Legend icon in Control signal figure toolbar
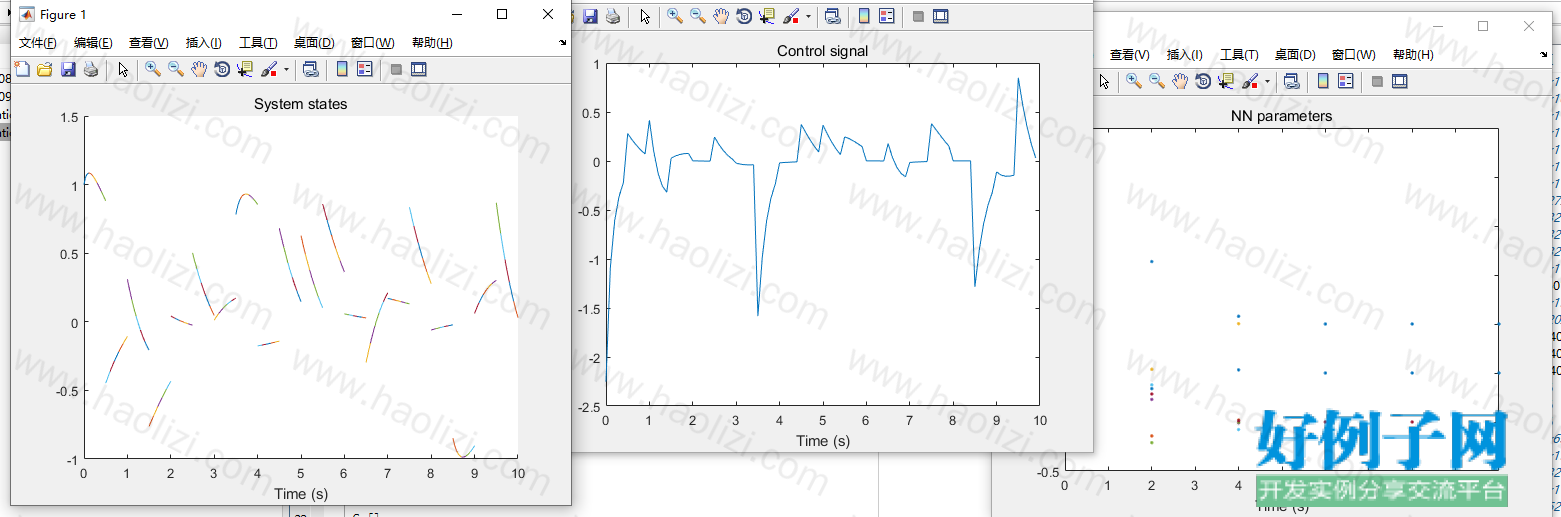The image size is (1561, 517). [887, 16]
